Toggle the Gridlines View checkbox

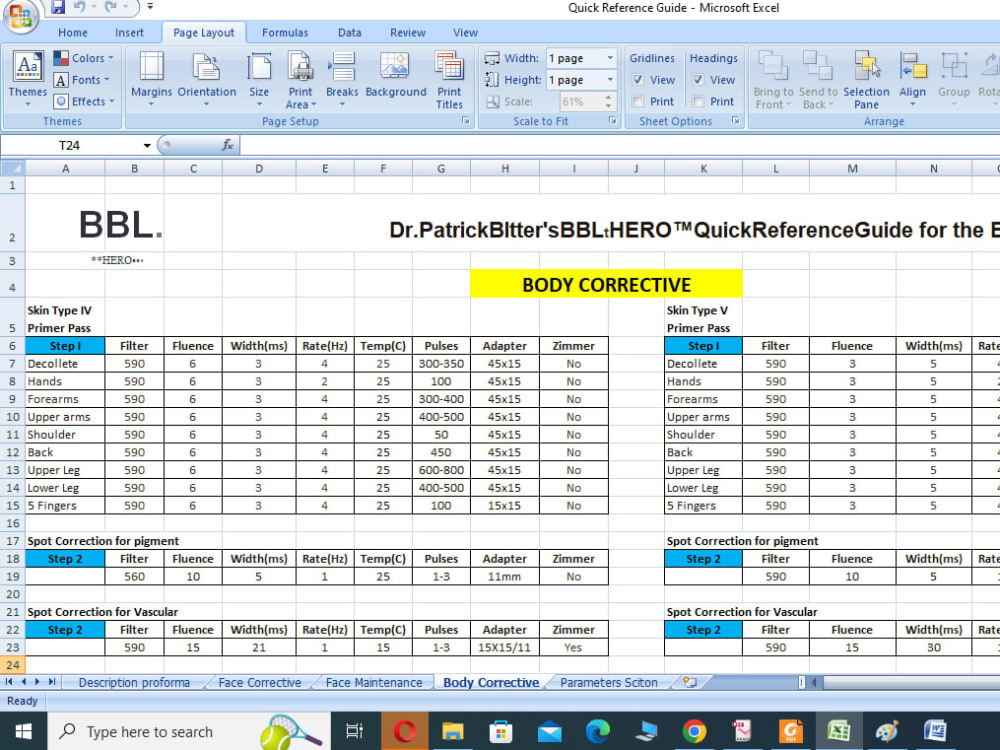(638, 80)
